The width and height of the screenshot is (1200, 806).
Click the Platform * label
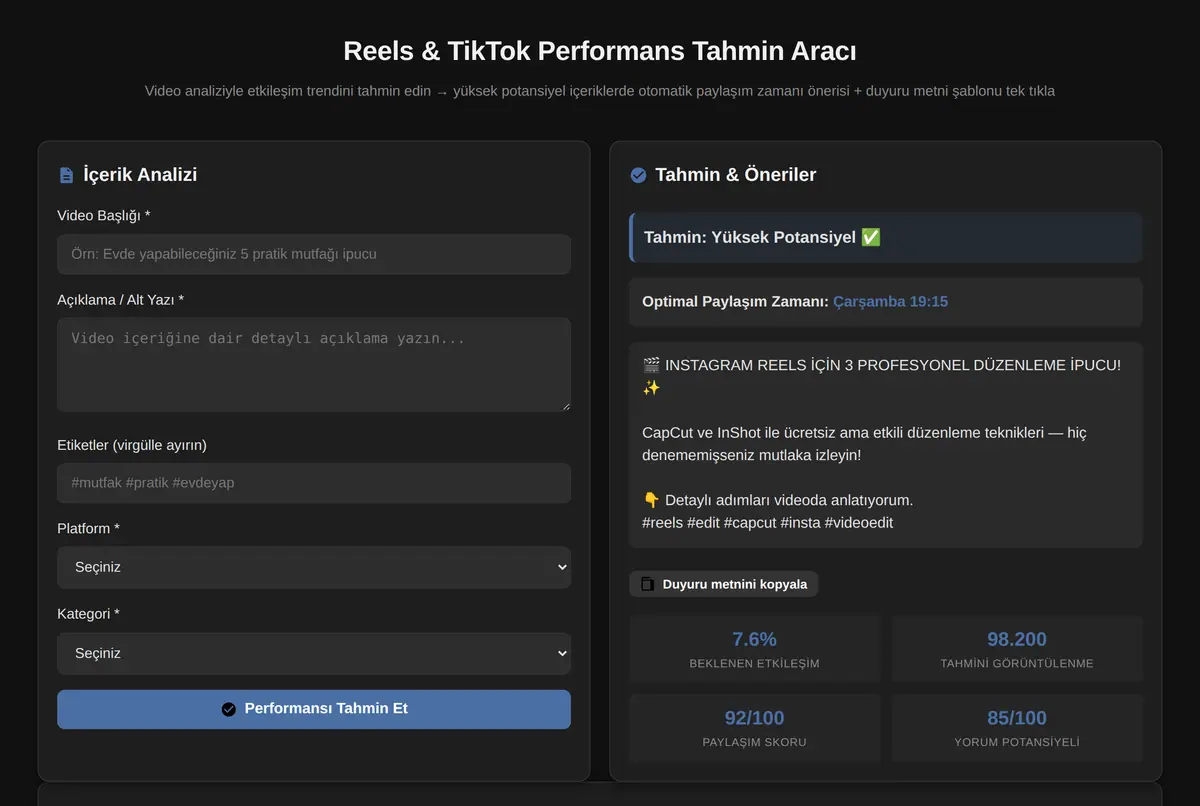pos(88,528)
